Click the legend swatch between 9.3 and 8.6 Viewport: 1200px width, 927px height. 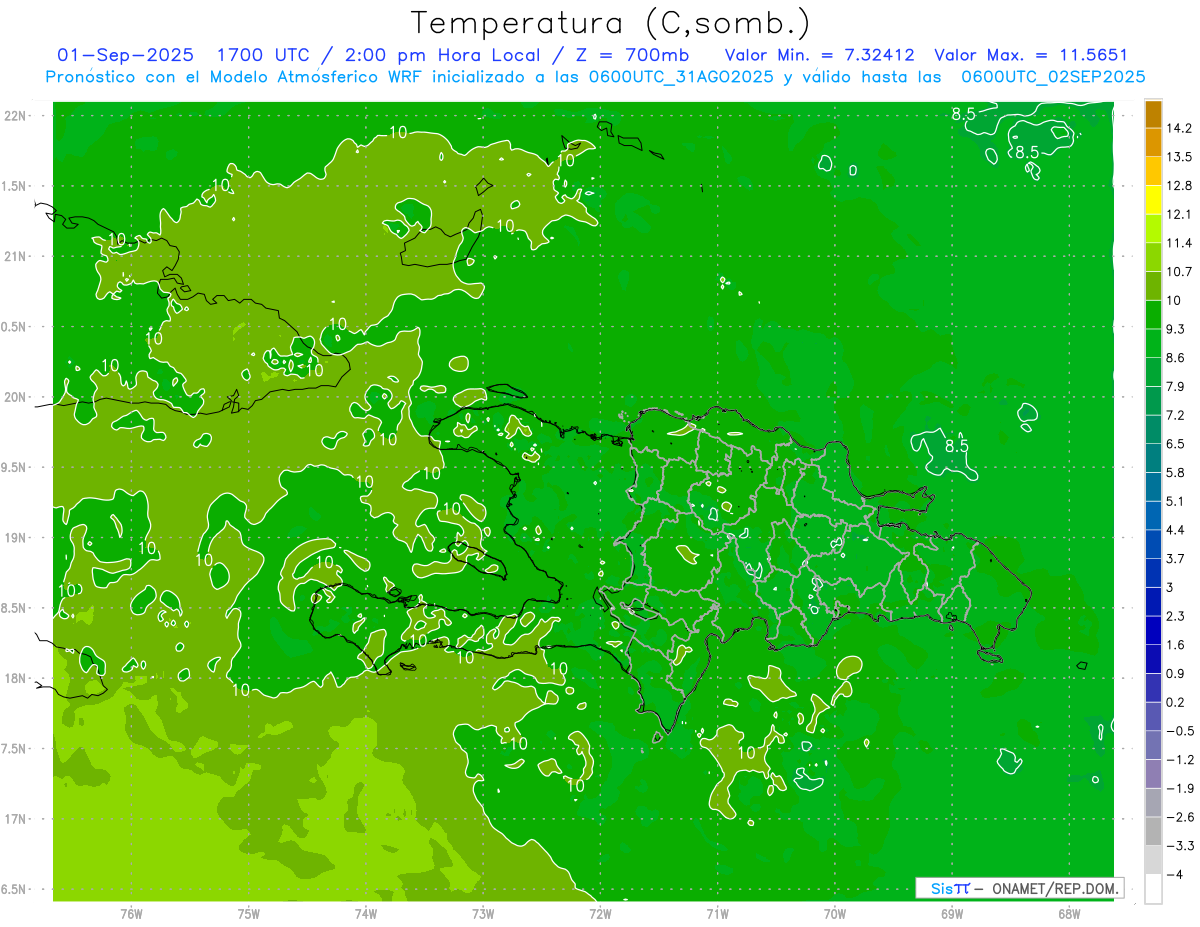pos(1153,343)
